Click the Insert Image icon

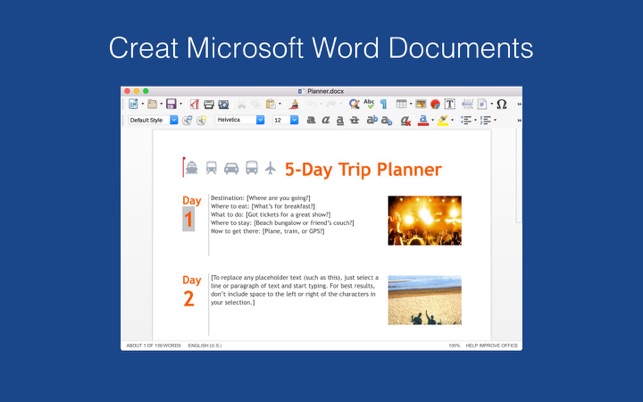click(421, 104)
